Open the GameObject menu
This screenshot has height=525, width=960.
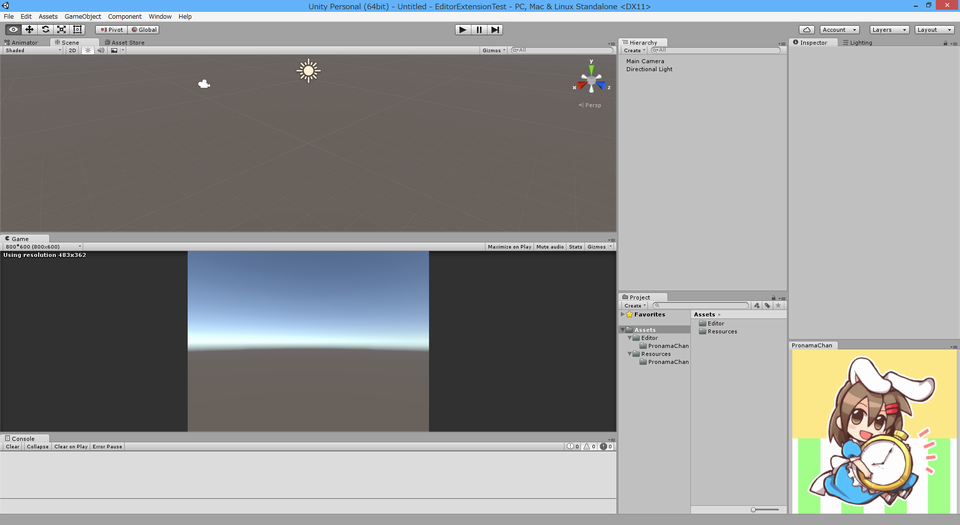[x=83, y=17]
